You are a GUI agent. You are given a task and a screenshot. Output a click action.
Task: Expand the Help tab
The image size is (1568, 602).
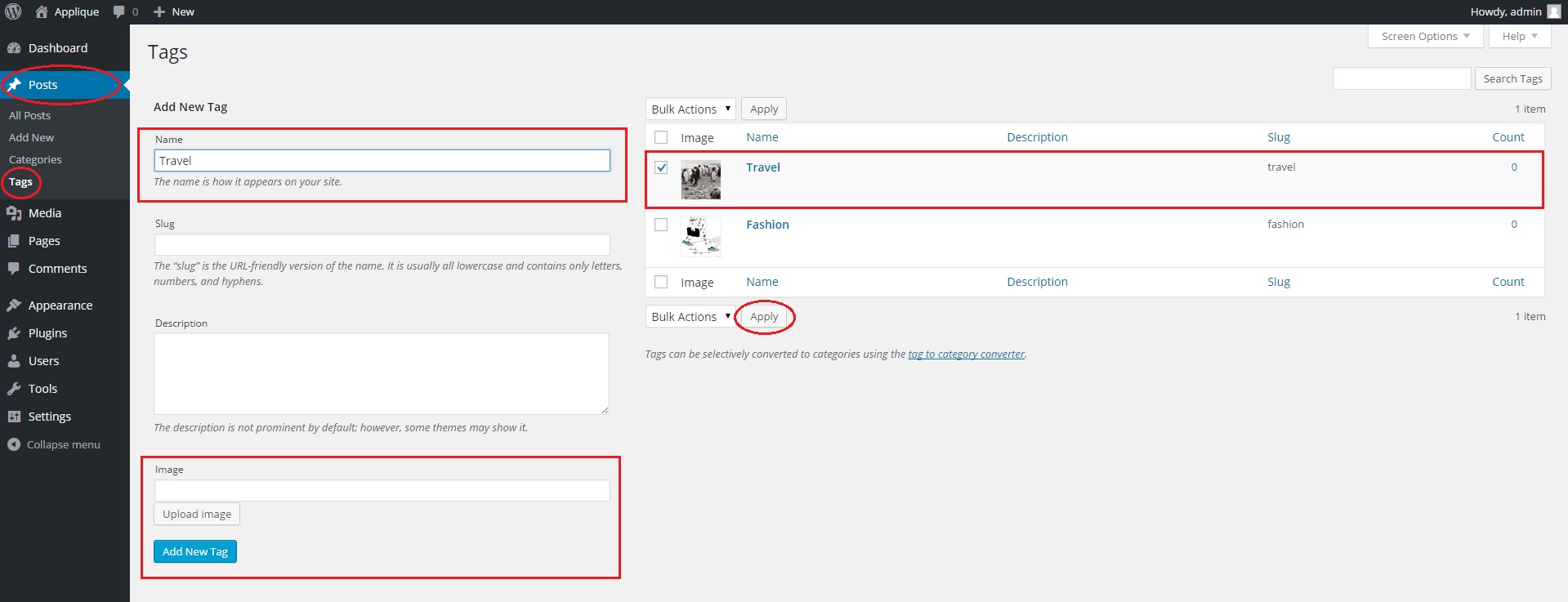point(1519,37)
